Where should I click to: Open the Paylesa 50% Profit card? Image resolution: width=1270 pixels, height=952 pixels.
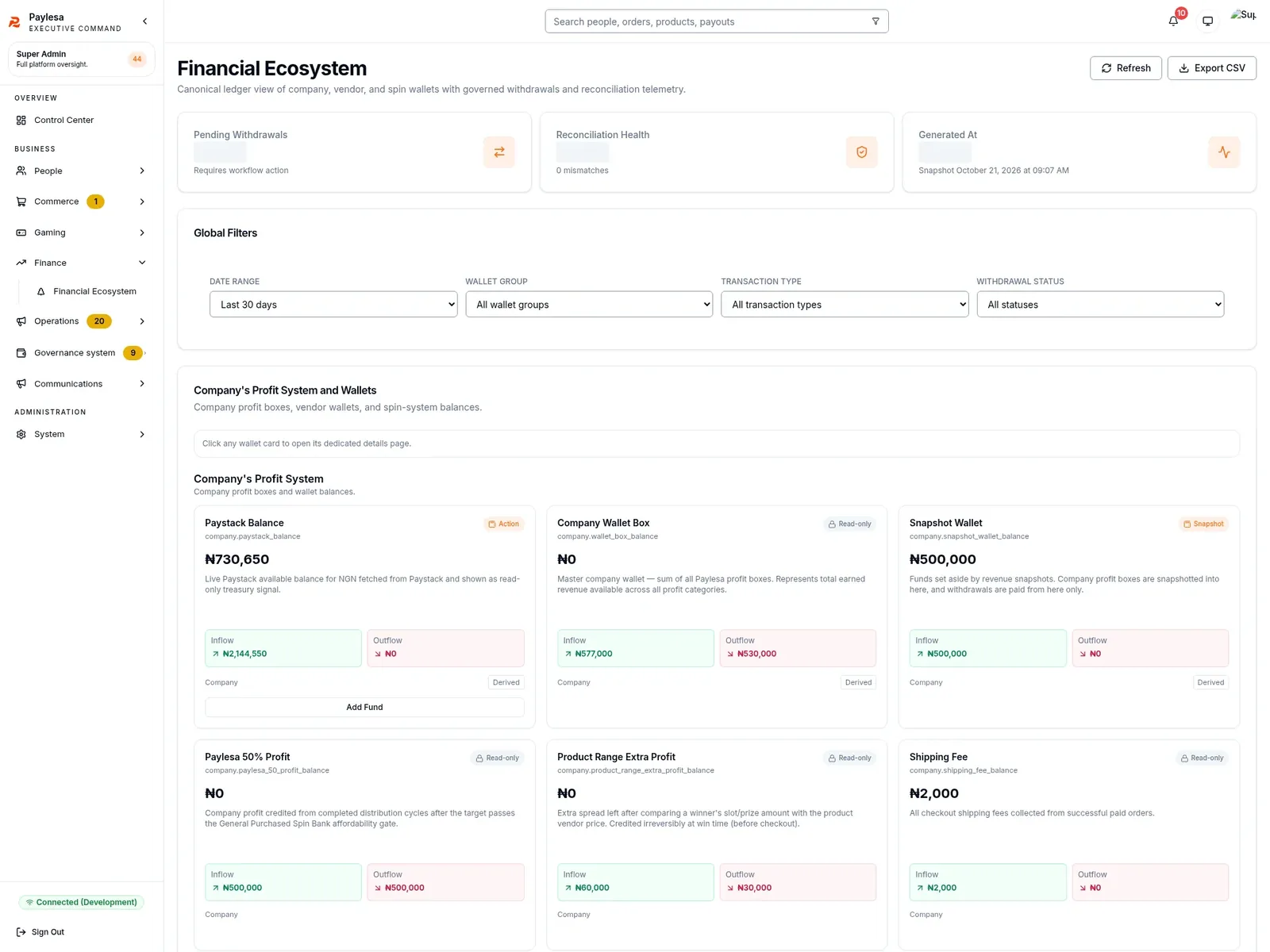[364, 844]
